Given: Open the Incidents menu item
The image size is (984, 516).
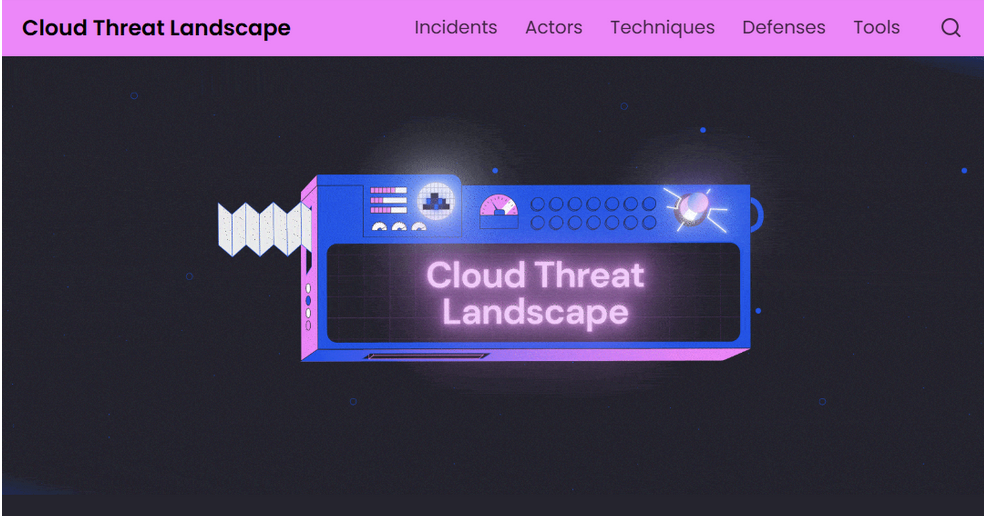Looking at the screenshot, I should point(455,28).
